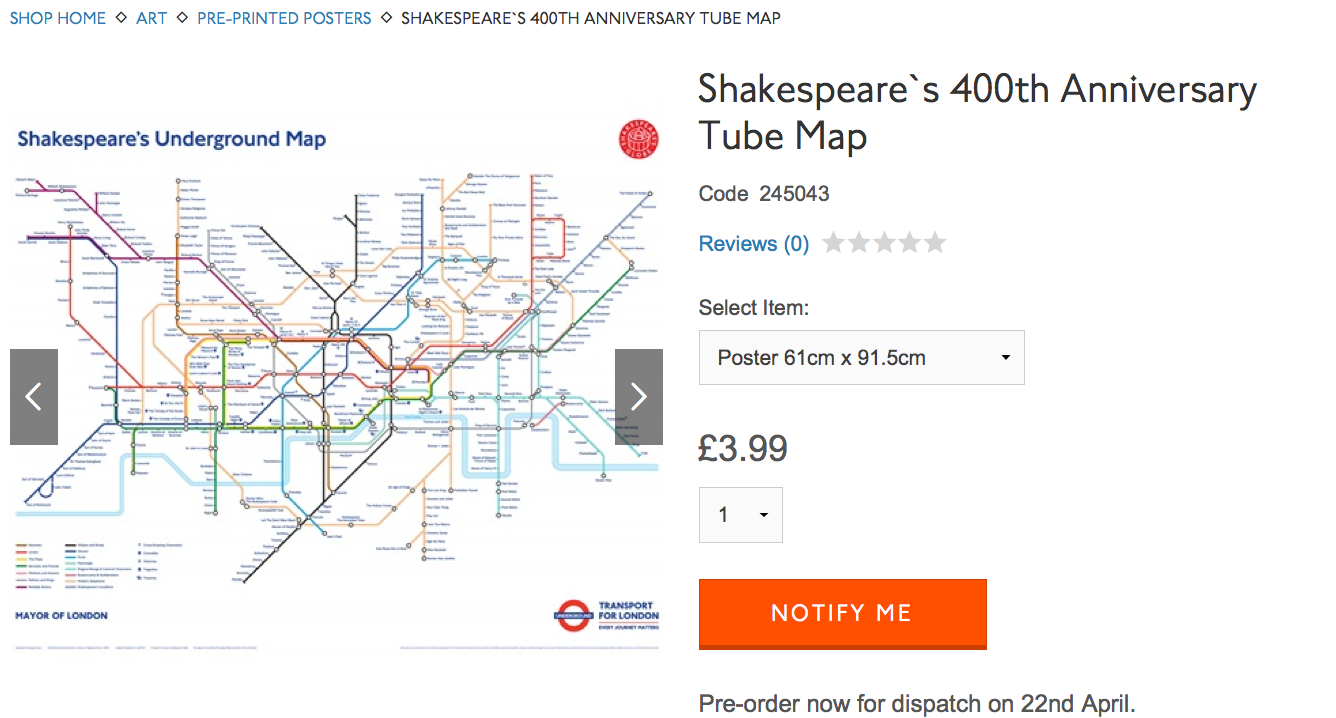Viewport: 1336px width, 718px height.
Task: Click the £3.99 price text
Action: (x=743, y=449)
